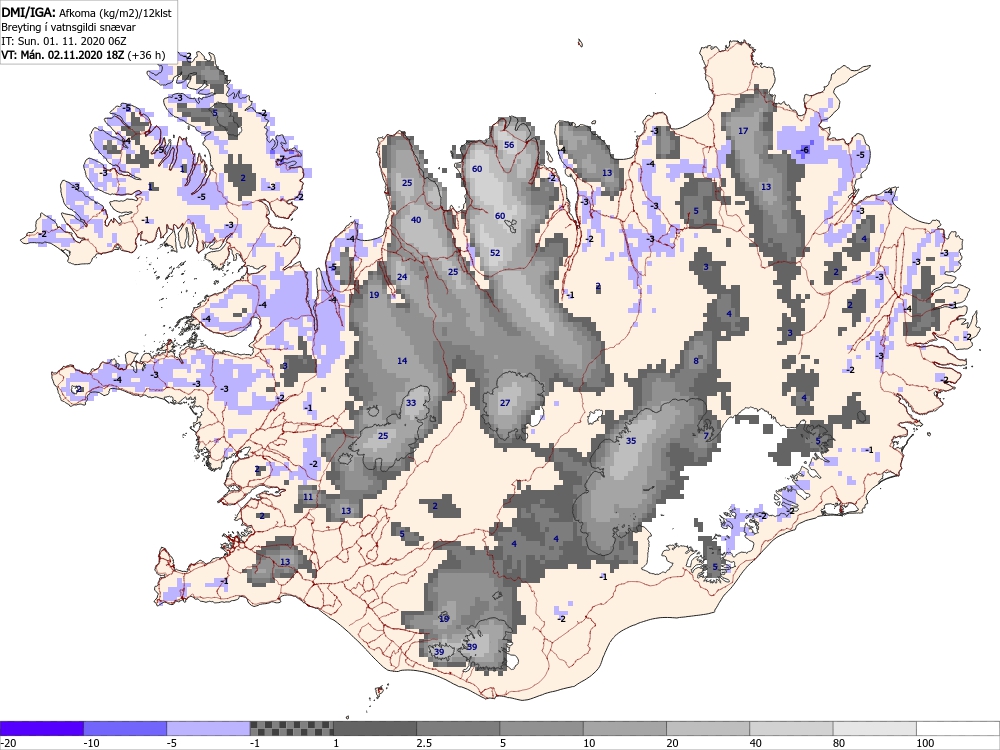Click the 'VT: Mán. 02.11.2020 18Z' valid time
Image resolution: width=1000 pixels, height=750 pixels.
(83, 55)
